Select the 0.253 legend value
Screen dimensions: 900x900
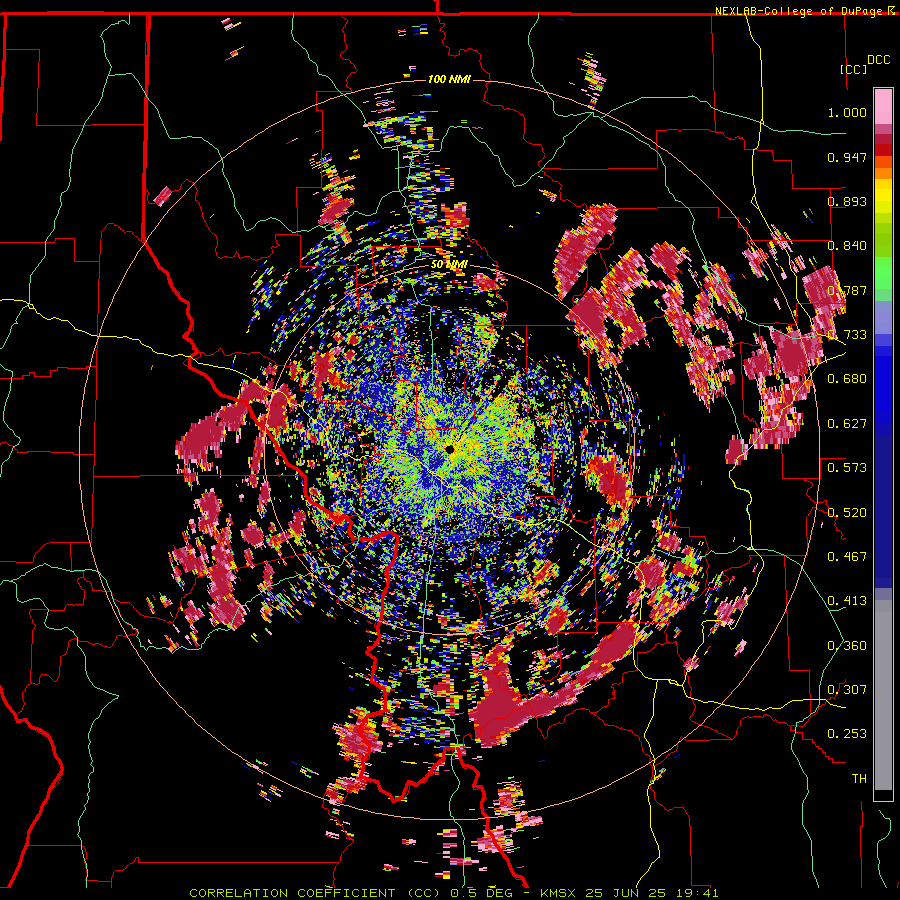[x=847, y=734]
